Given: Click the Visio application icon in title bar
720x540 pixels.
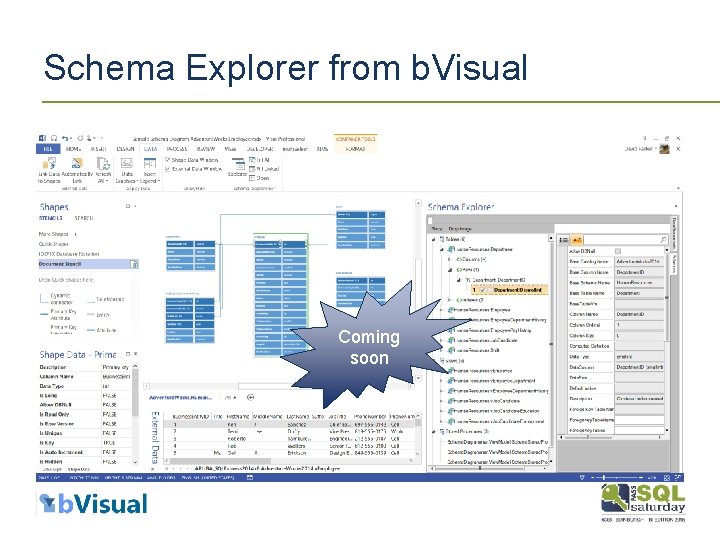Looking at the screenshot, I should point(42,138).
